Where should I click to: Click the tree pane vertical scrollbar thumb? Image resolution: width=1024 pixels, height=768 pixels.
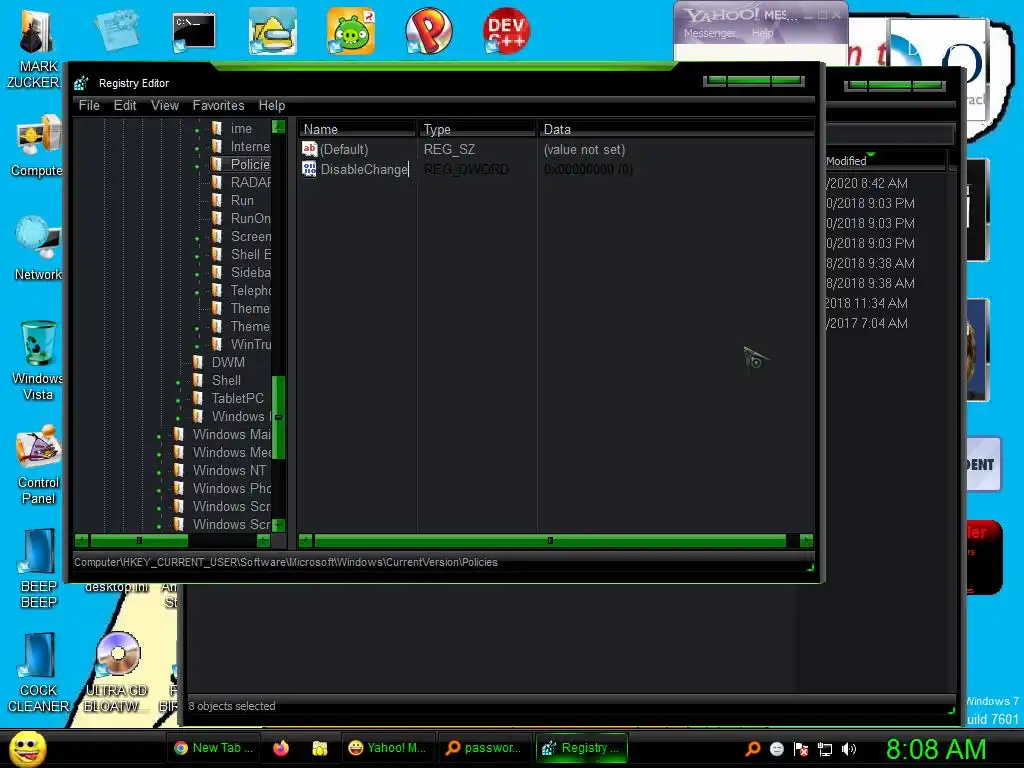click(278, 417)
